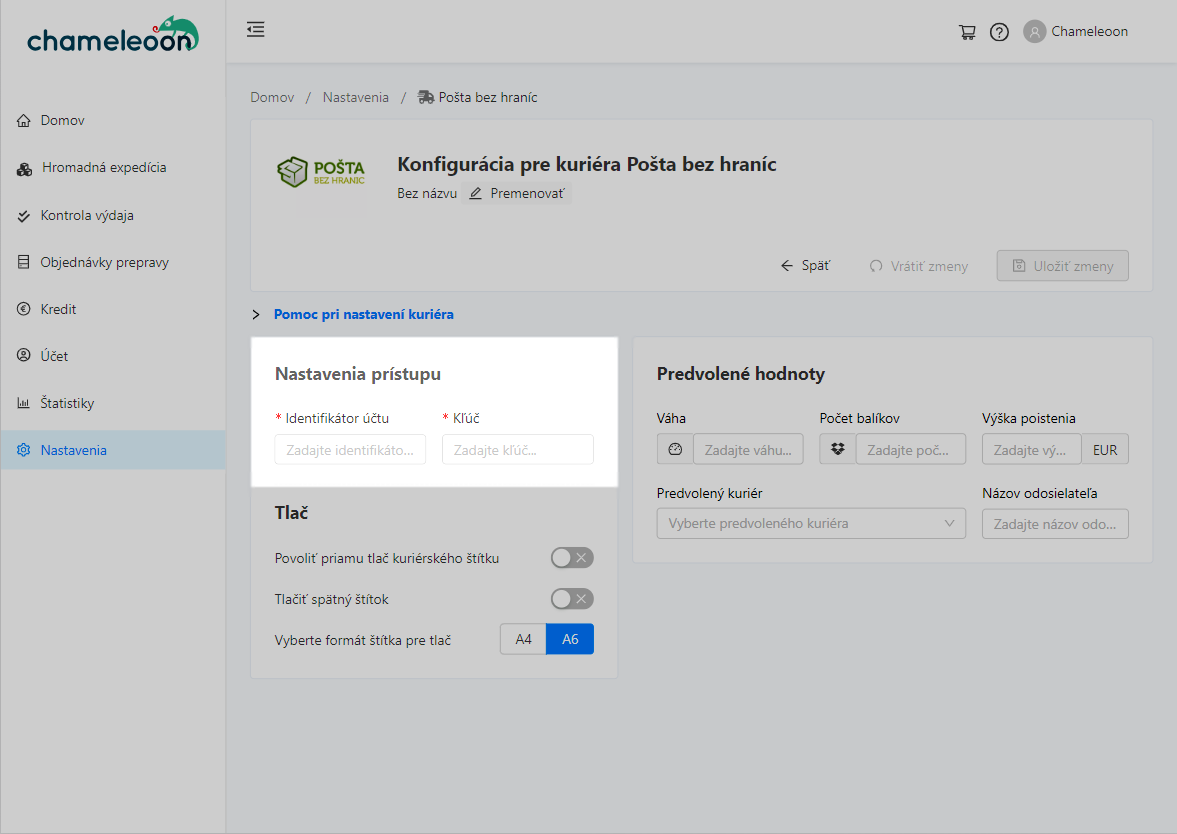Screen dimensions: 1177x834
Task: Click the weight gauge icon
Action: [x=675, y=450]
